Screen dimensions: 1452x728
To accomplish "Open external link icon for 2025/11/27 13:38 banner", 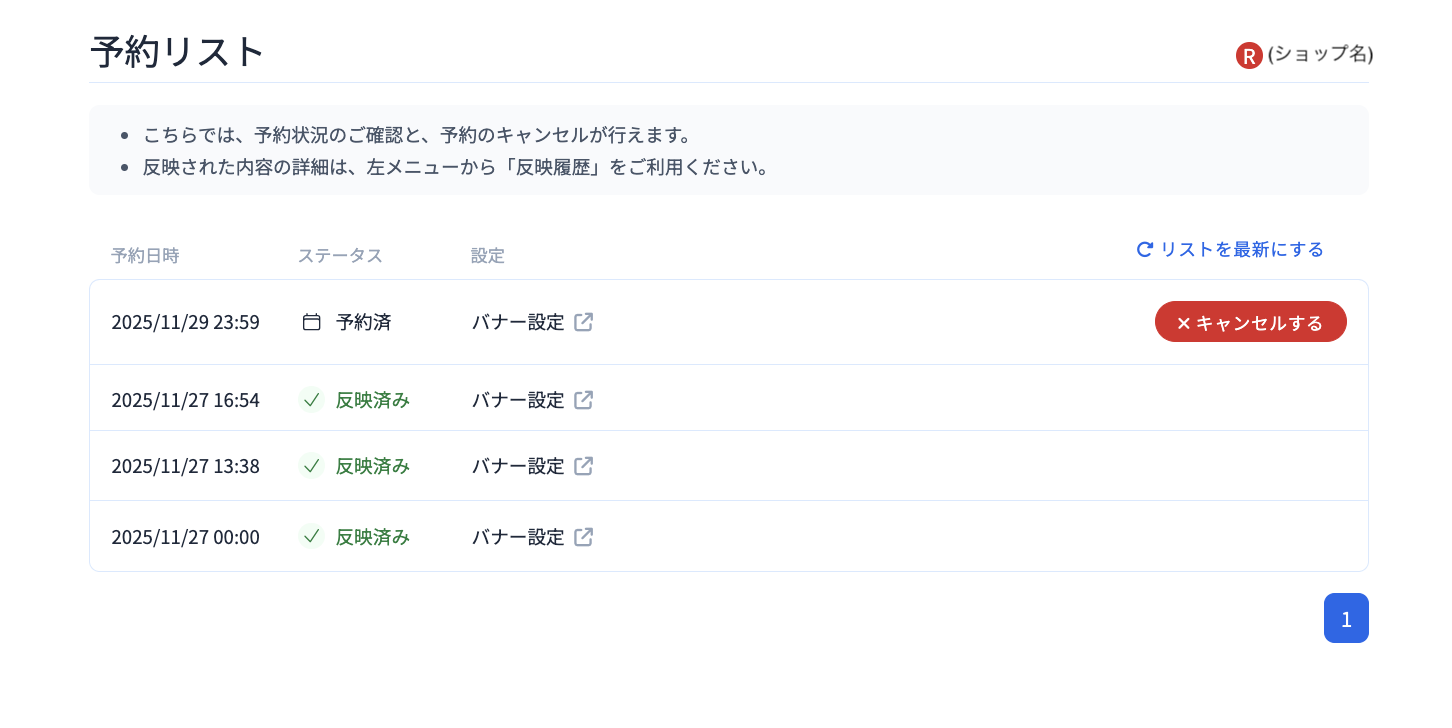I will coord(584,466).
